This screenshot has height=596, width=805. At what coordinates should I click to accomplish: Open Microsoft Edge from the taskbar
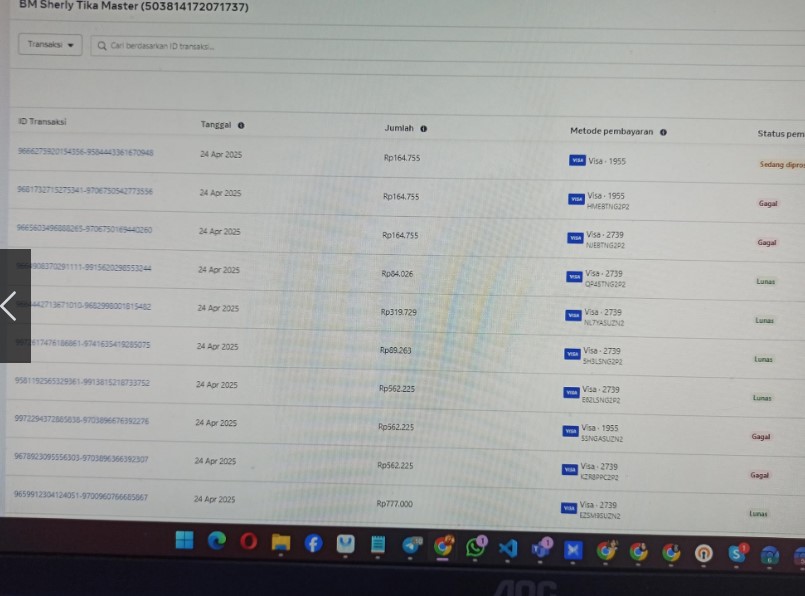tap(217, 541)
